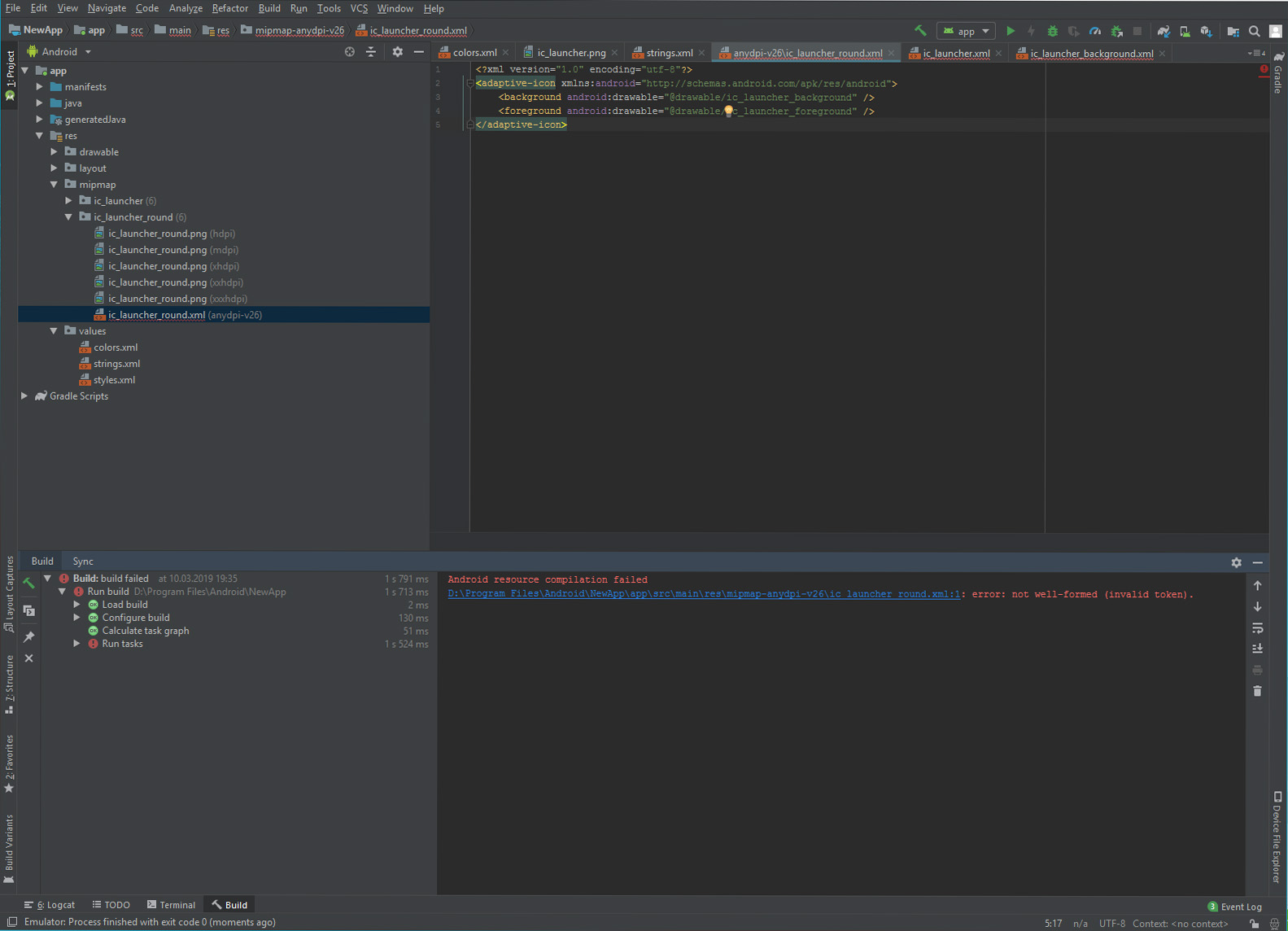Open the SDK Manager
Screen dimensions: 1288x931
click(x=1206, y=31)
